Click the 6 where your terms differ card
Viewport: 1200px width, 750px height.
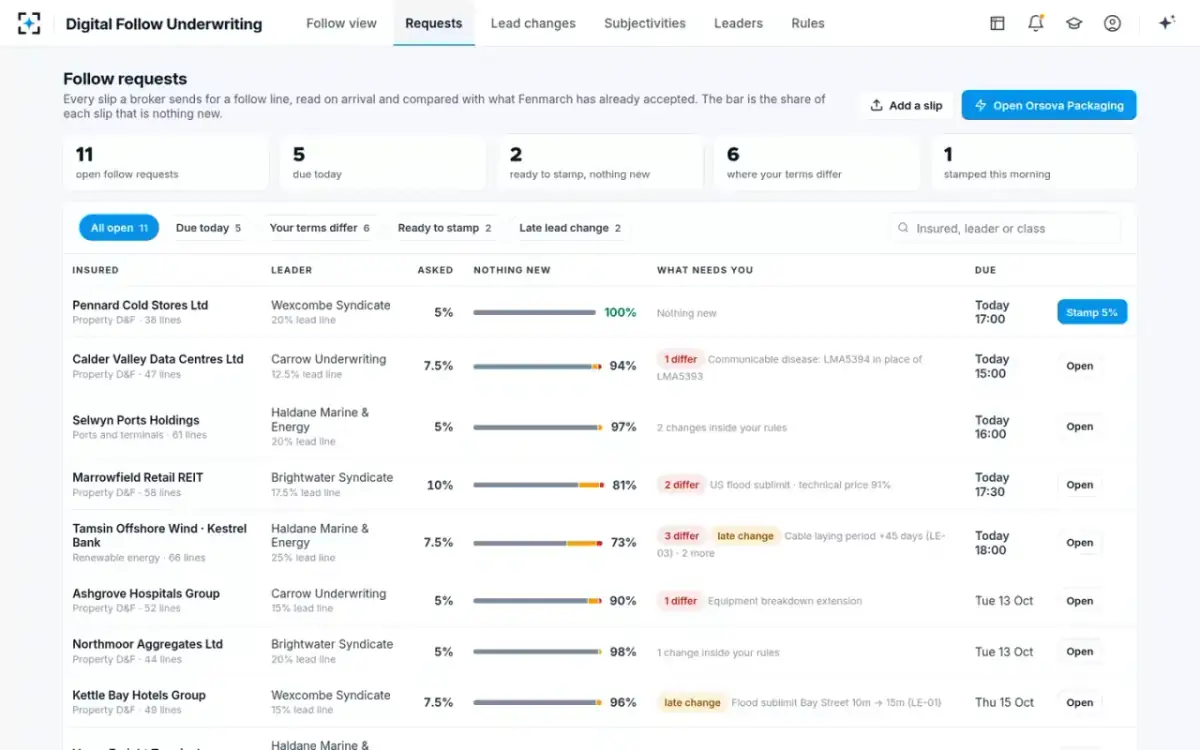[x=817, y=163]
